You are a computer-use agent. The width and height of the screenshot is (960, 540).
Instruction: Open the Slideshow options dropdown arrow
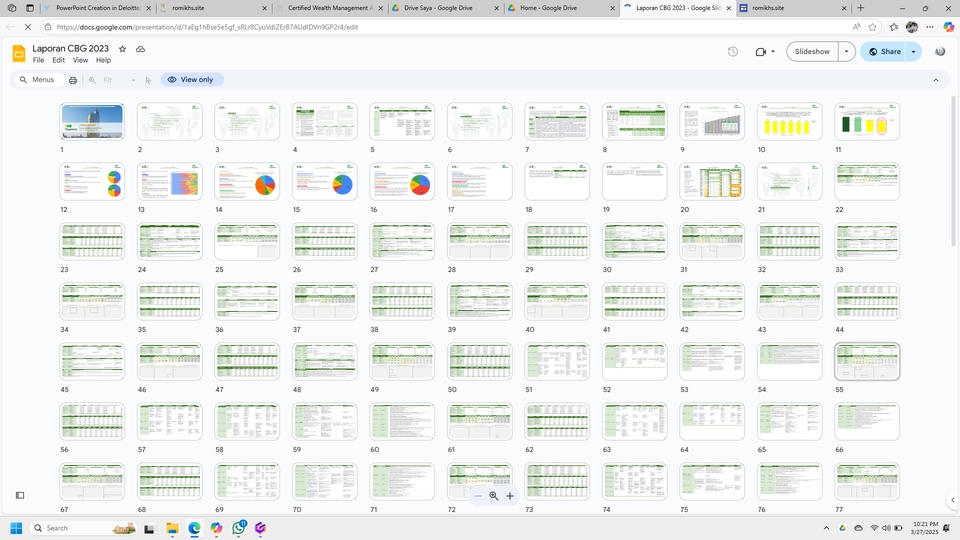point(847,51)
